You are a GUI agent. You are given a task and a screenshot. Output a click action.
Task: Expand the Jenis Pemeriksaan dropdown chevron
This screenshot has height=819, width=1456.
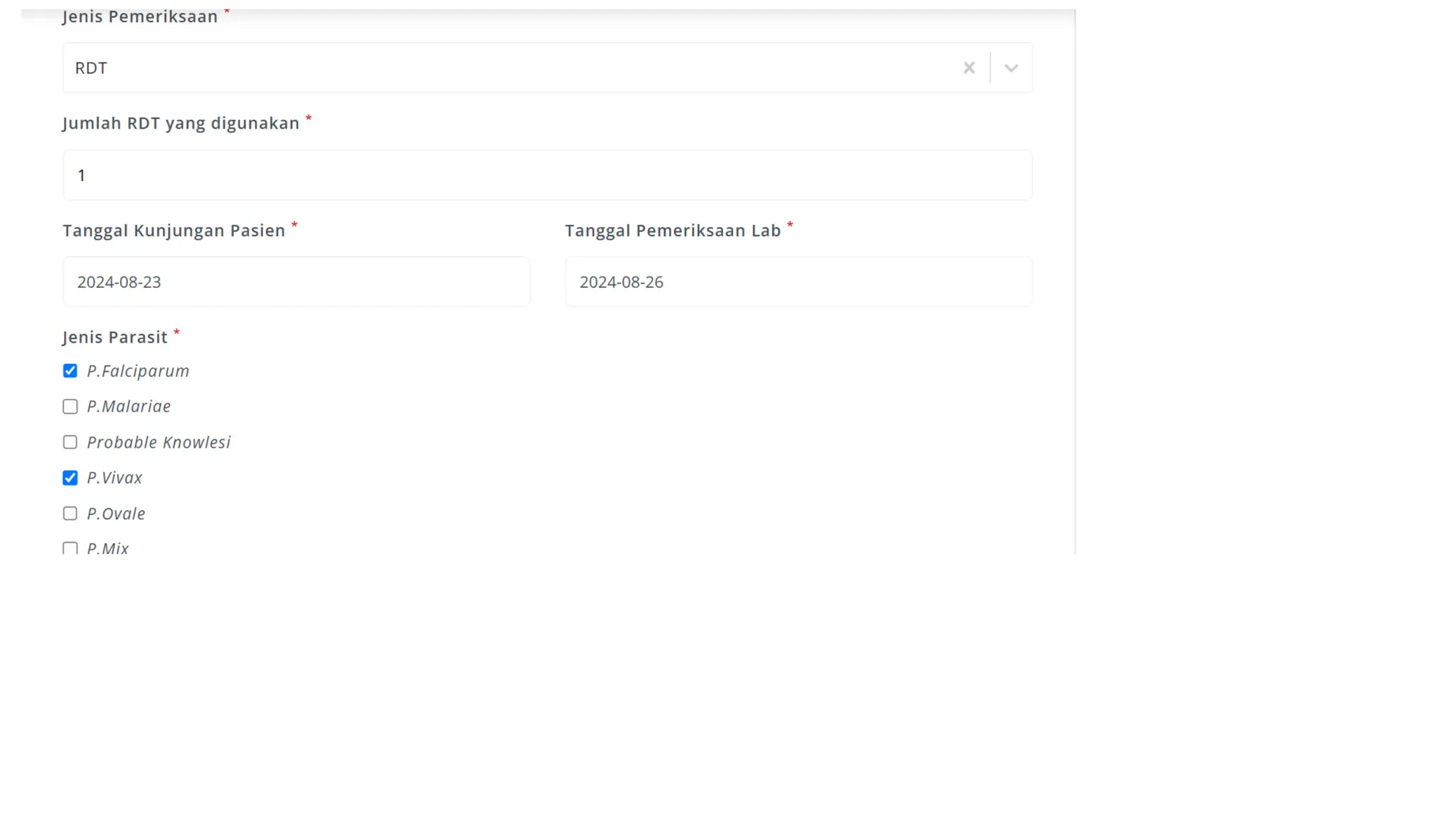pyautogui.click(x=1010, y=68)
